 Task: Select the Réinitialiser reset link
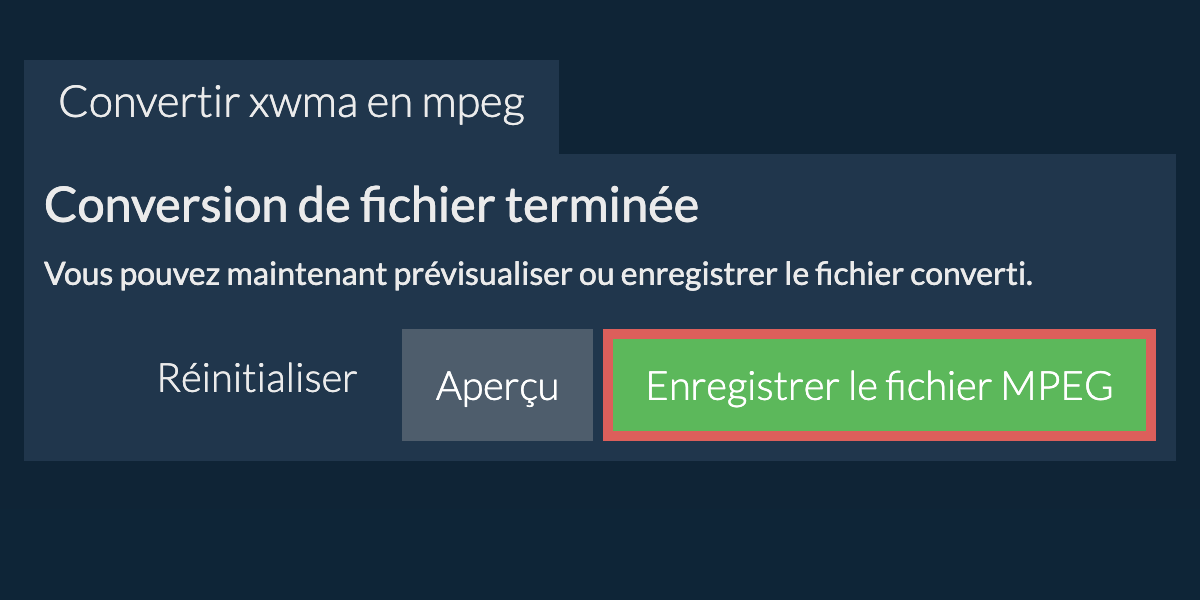click(257, 379)
